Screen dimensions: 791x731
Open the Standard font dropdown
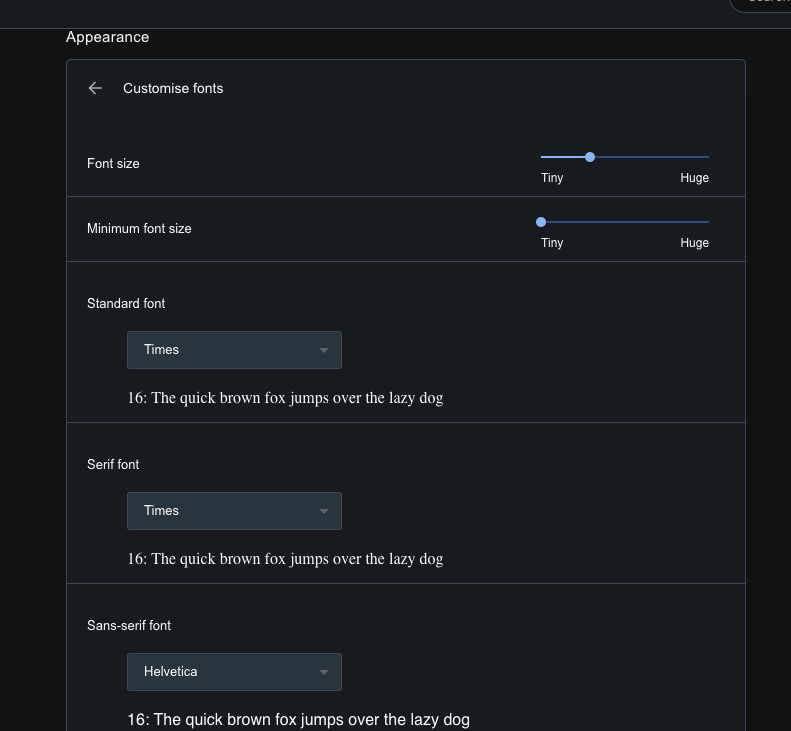coord(234,350)
